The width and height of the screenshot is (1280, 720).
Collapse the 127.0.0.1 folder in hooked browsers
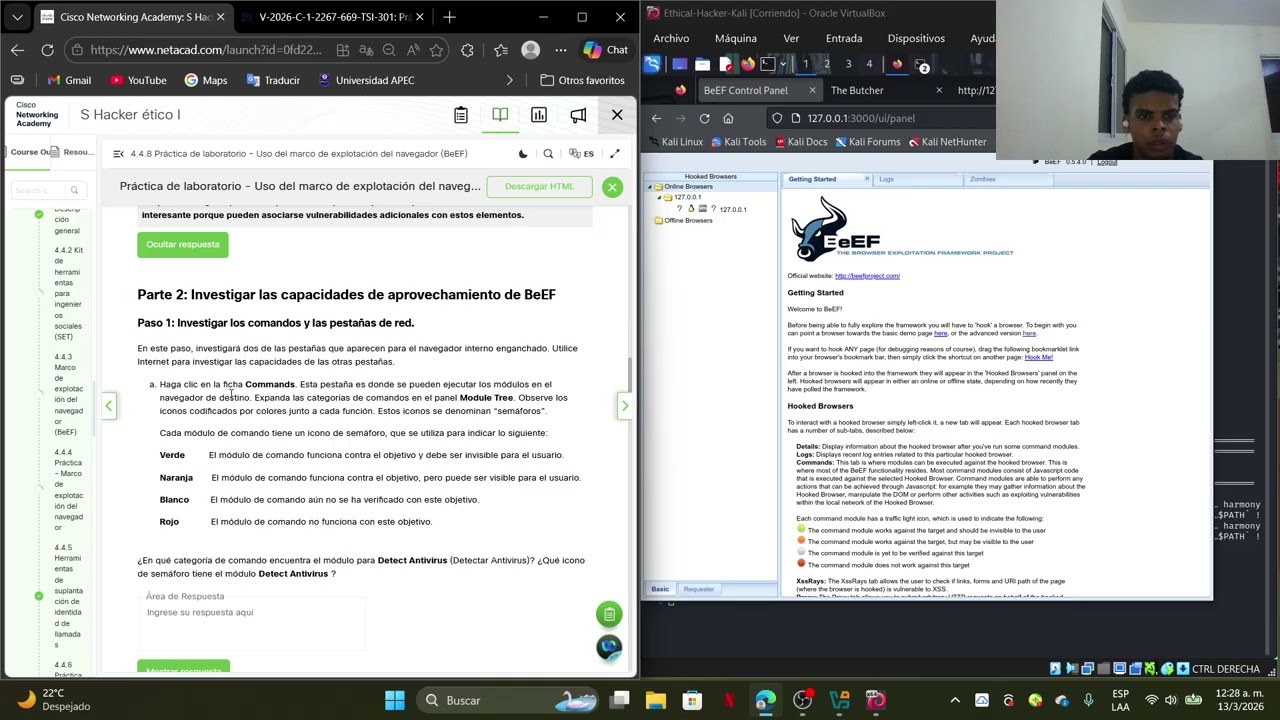(x=659, y=198)
